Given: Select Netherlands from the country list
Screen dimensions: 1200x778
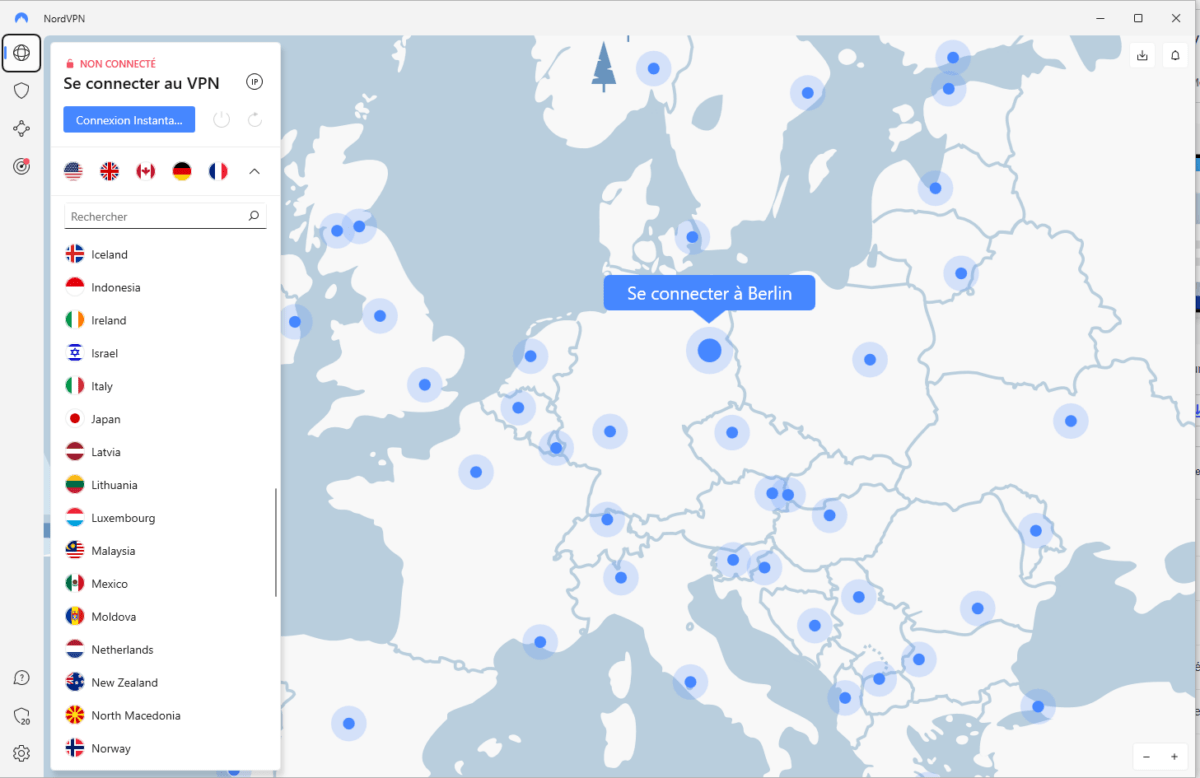Looking at the screenshot, I should [122, 650].
